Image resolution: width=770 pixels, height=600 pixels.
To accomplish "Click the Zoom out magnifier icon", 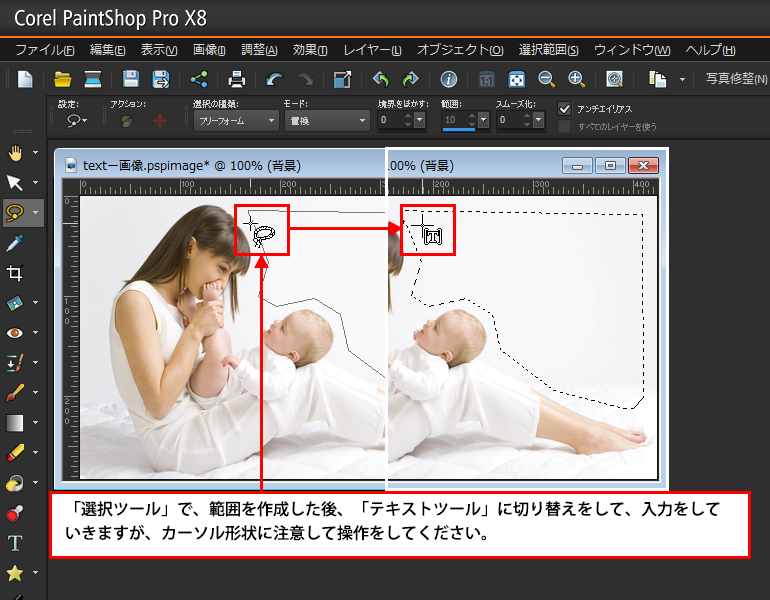I will (x=546, y=79).
